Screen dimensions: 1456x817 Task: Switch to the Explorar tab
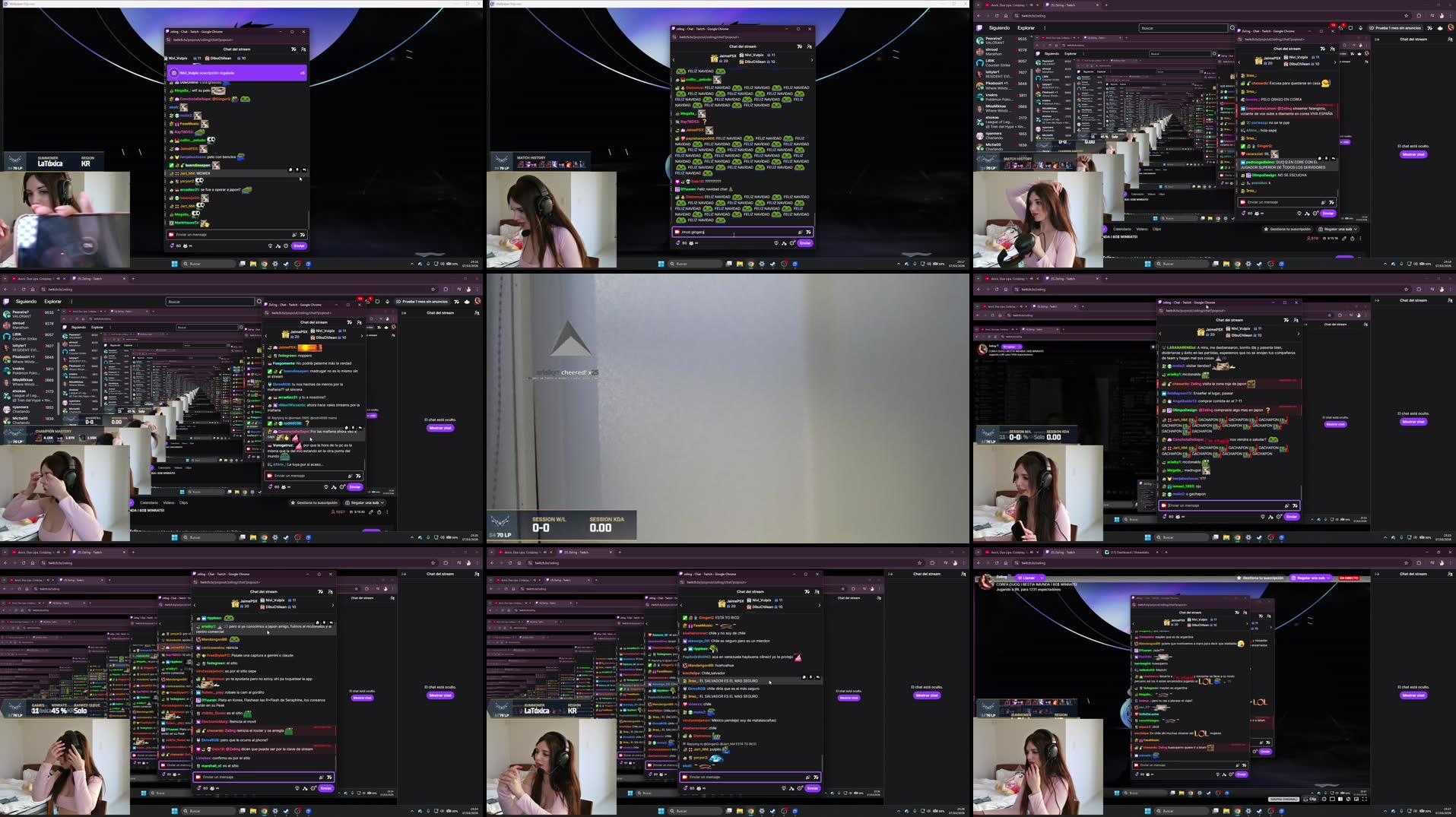(x=53, y=301)
